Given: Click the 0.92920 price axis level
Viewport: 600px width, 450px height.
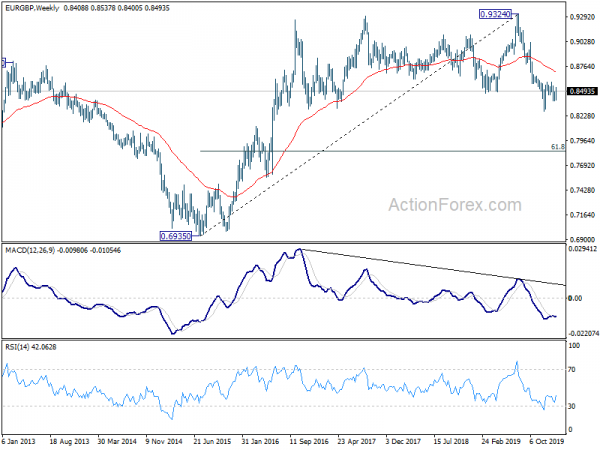Looking at the screenshot, I should (x=582, y=17).
